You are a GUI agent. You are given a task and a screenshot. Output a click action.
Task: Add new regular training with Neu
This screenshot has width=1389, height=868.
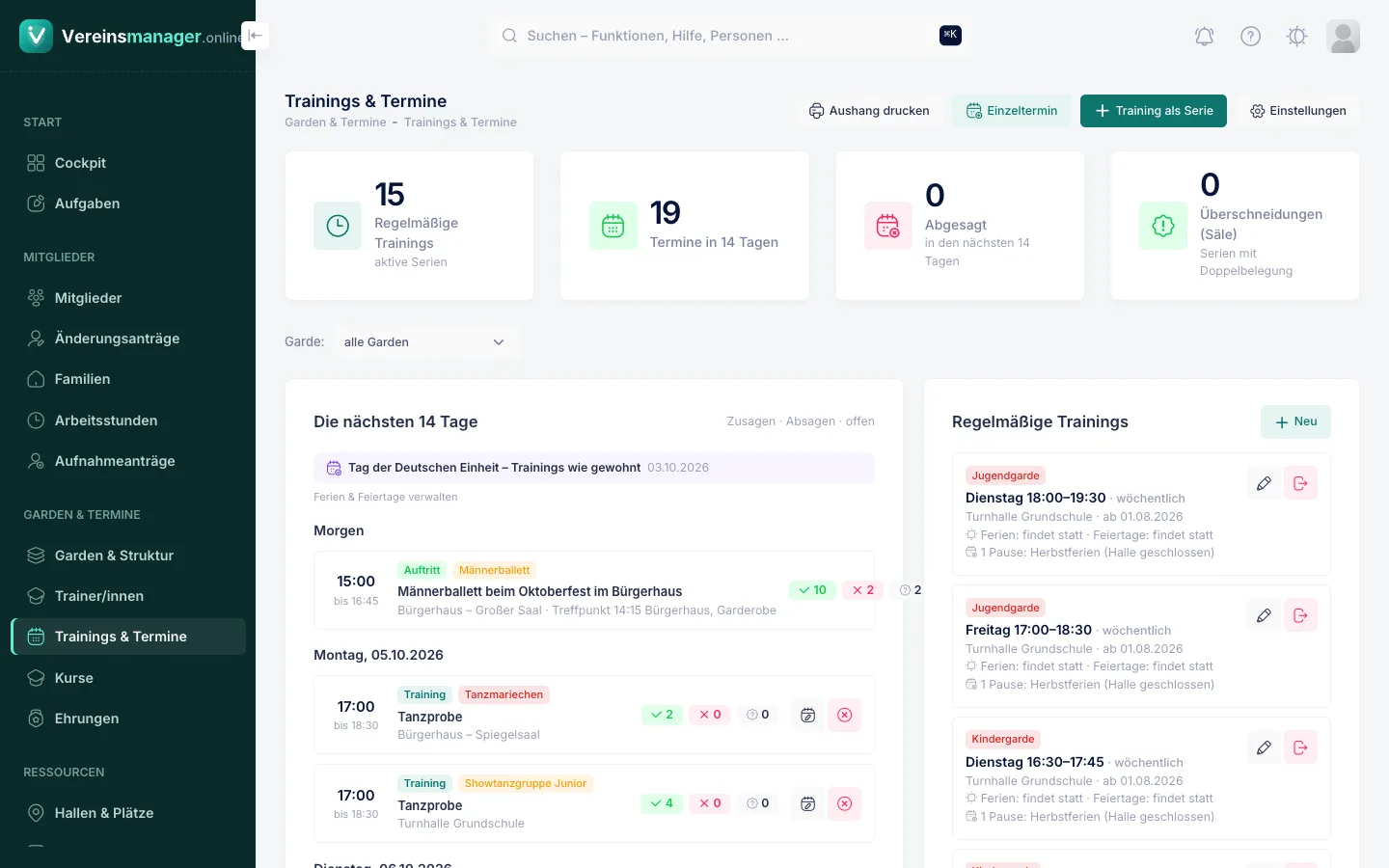[x=1295, y=421]
